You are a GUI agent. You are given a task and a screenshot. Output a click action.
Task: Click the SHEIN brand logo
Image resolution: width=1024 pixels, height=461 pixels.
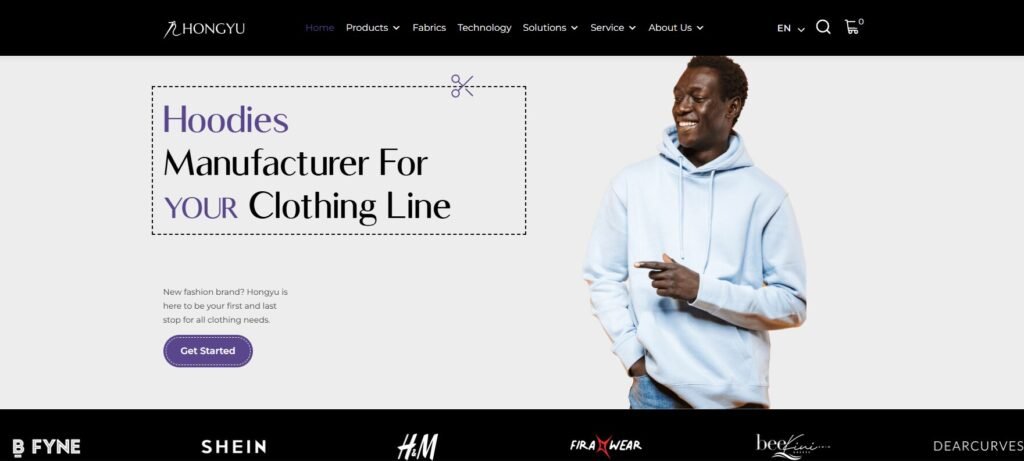tap(234, 447)
